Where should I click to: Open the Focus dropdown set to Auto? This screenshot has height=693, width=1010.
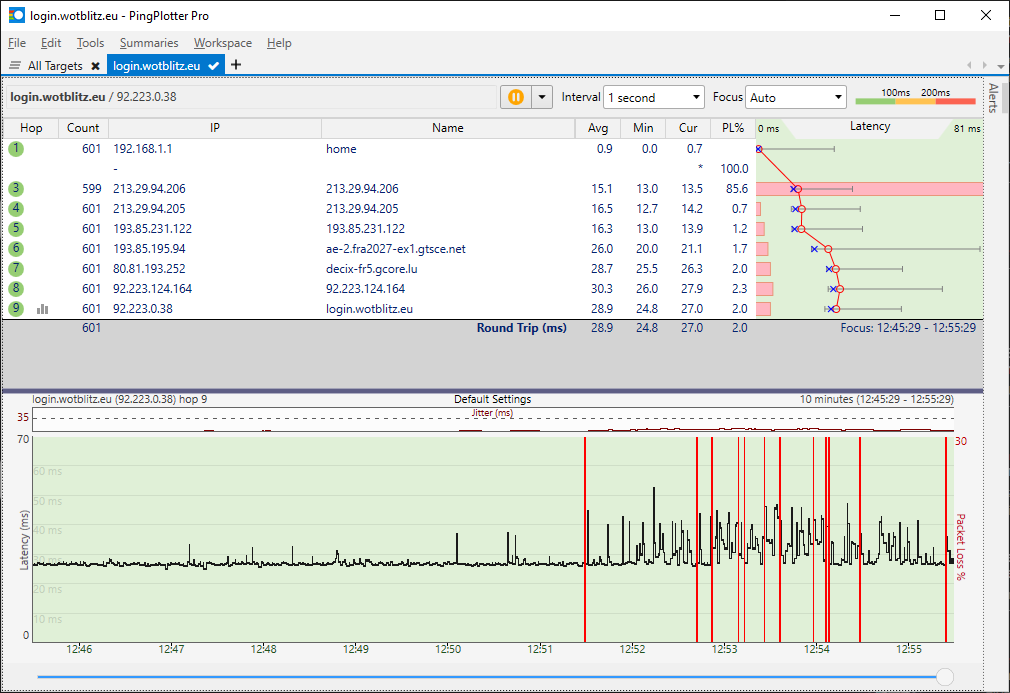[x=796, y=97]
